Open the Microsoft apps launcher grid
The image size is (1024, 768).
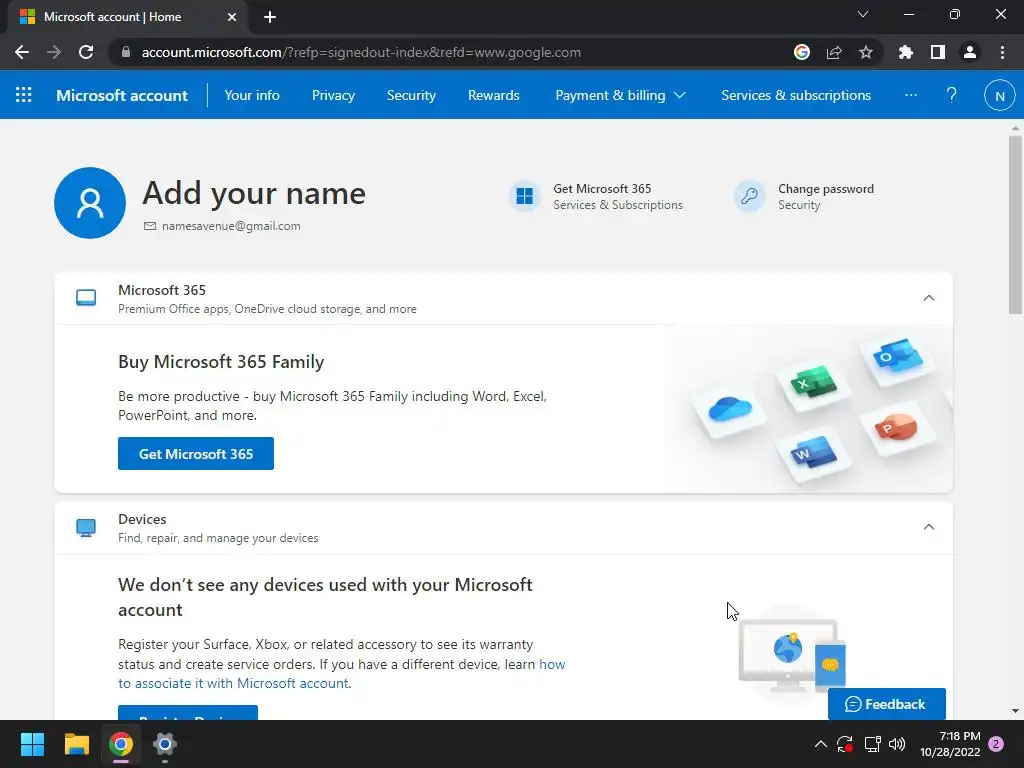coord(24,95)
